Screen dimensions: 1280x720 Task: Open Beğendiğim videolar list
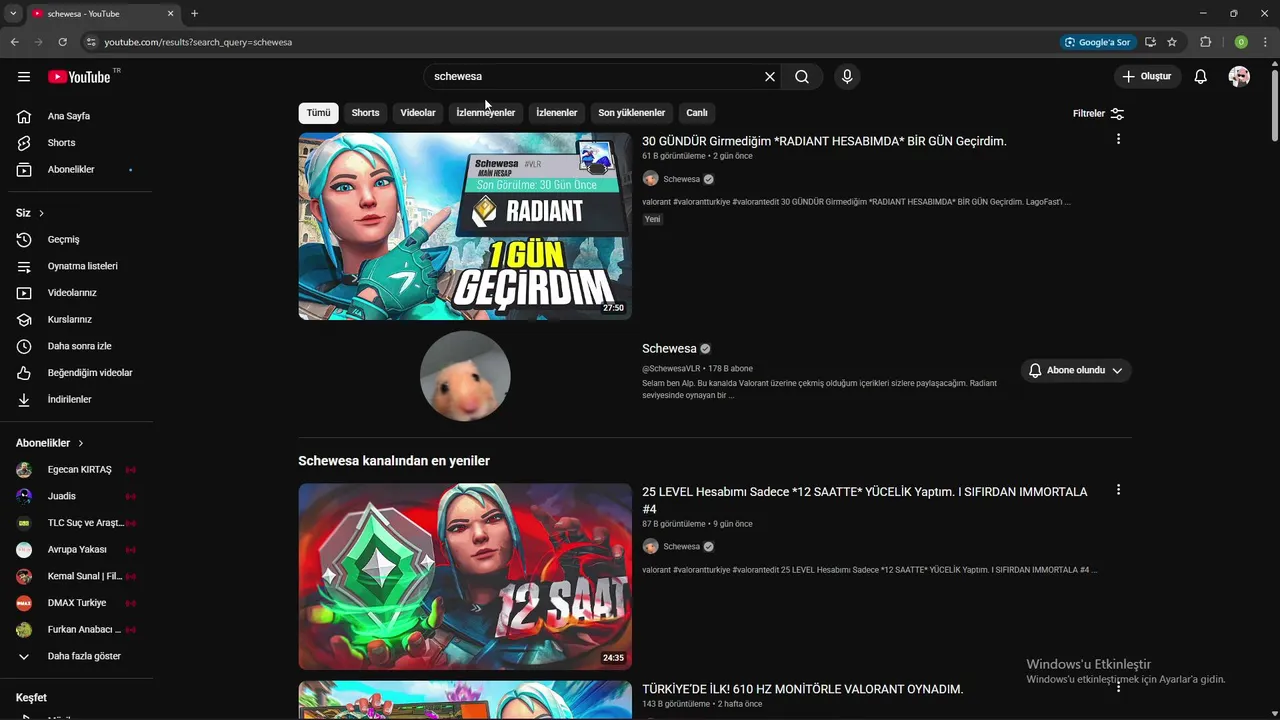click(77, 373)
